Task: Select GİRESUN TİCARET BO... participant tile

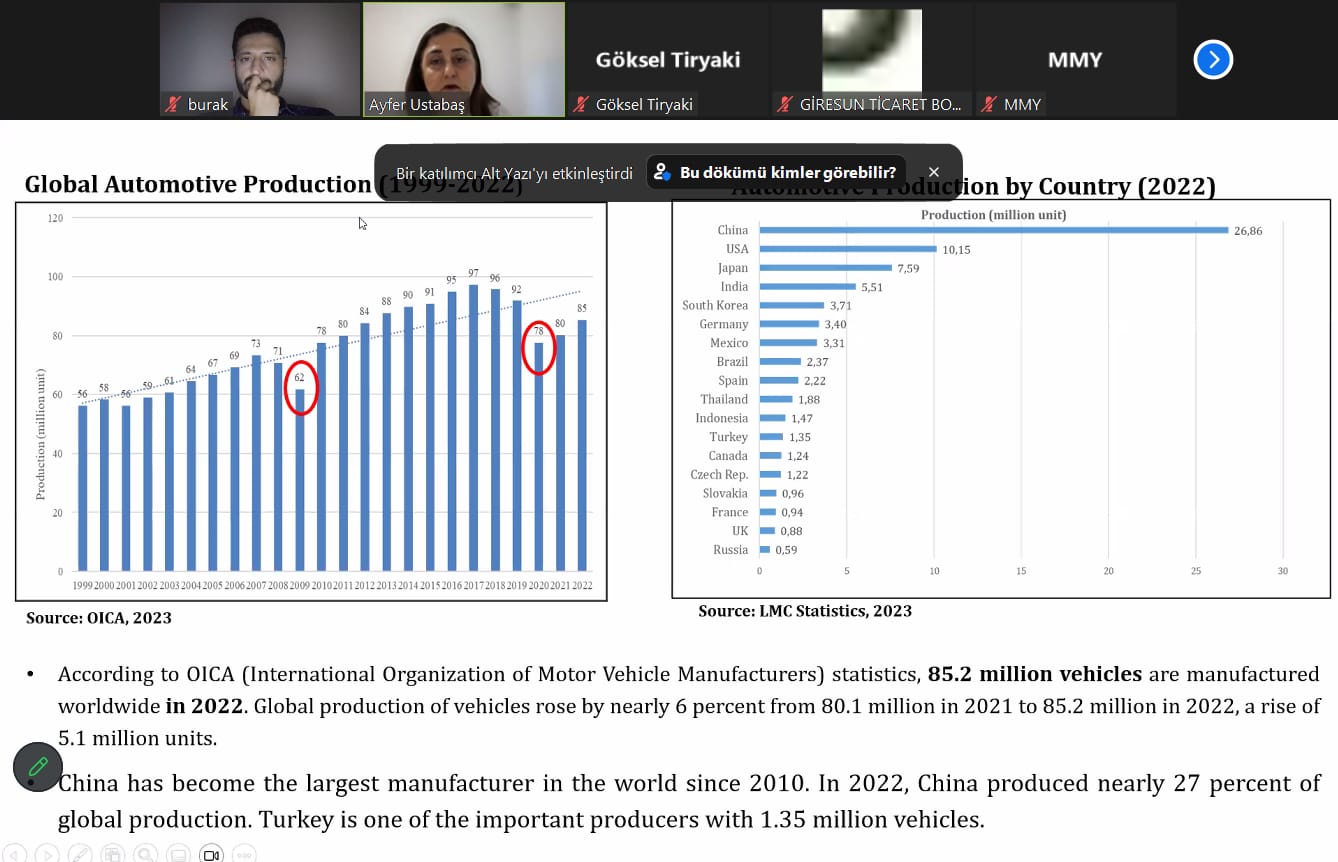Action: point(871,58)
